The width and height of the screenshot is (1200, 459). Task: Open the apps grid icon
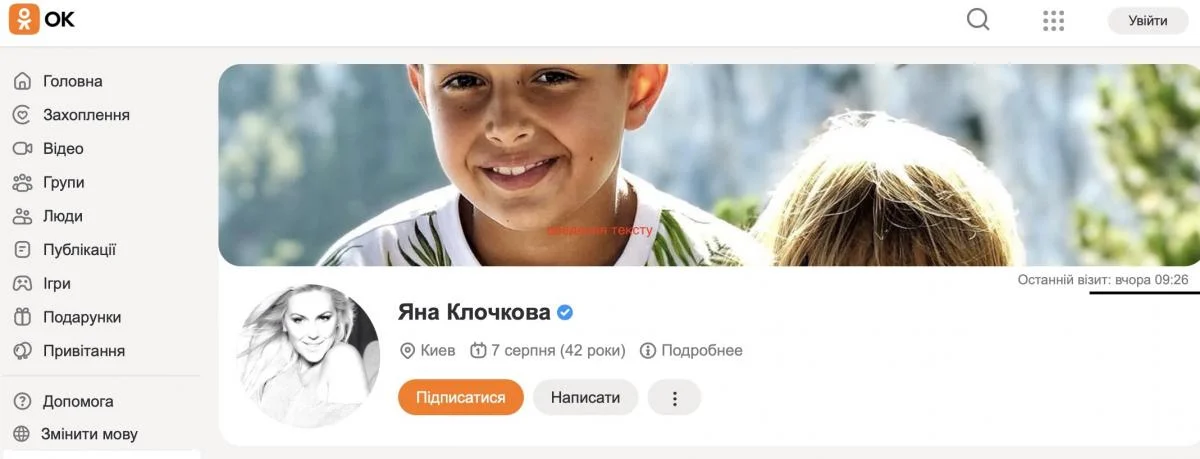coord(1053,20)
